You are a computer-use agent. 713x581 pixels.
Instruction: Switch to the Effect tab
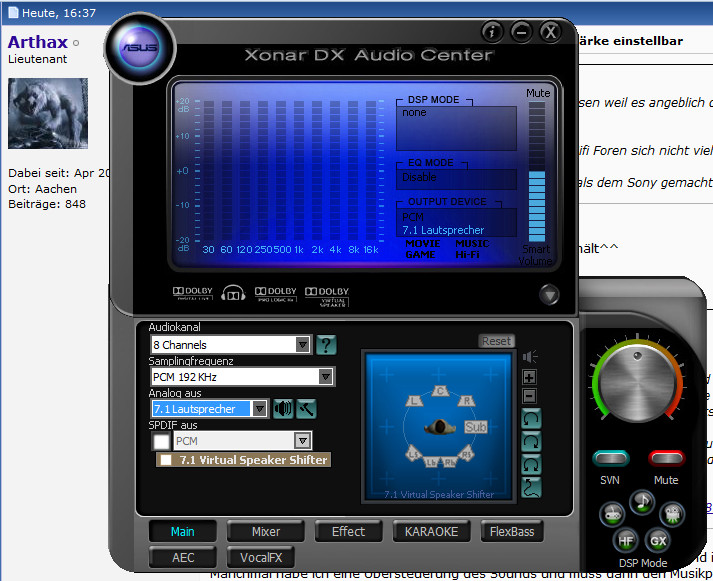348,531
